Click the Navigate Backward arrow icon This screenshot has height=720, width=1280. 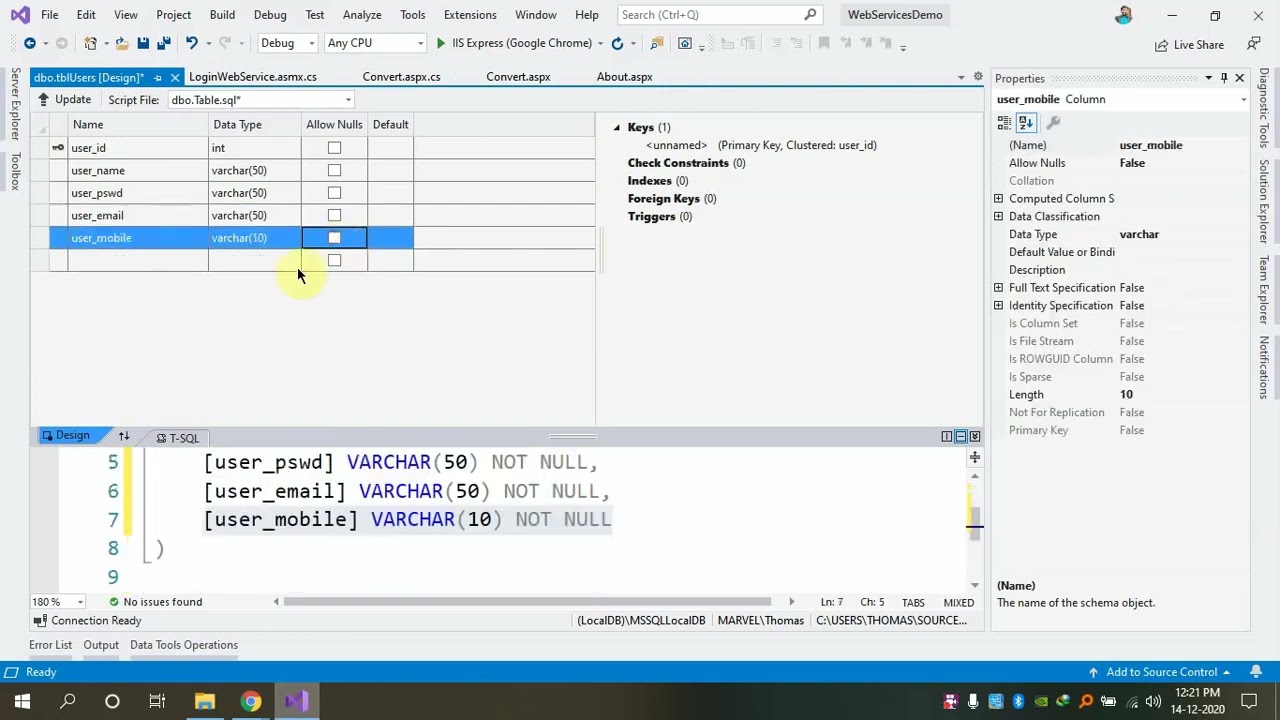point(30,43)
